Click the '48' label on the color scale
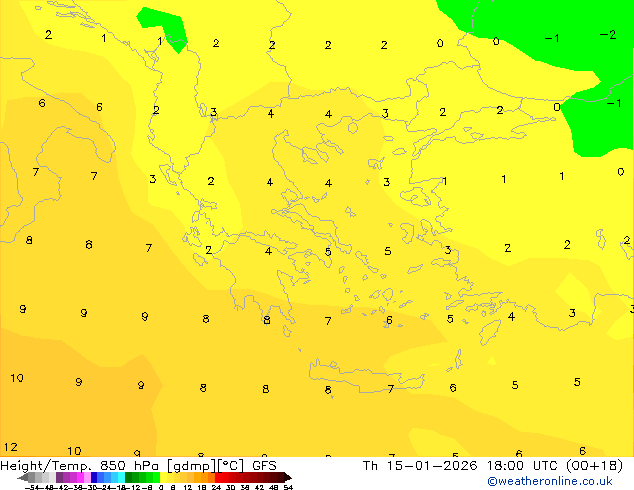The width and height of the screenshot is (634, 490). coord(273,487)
